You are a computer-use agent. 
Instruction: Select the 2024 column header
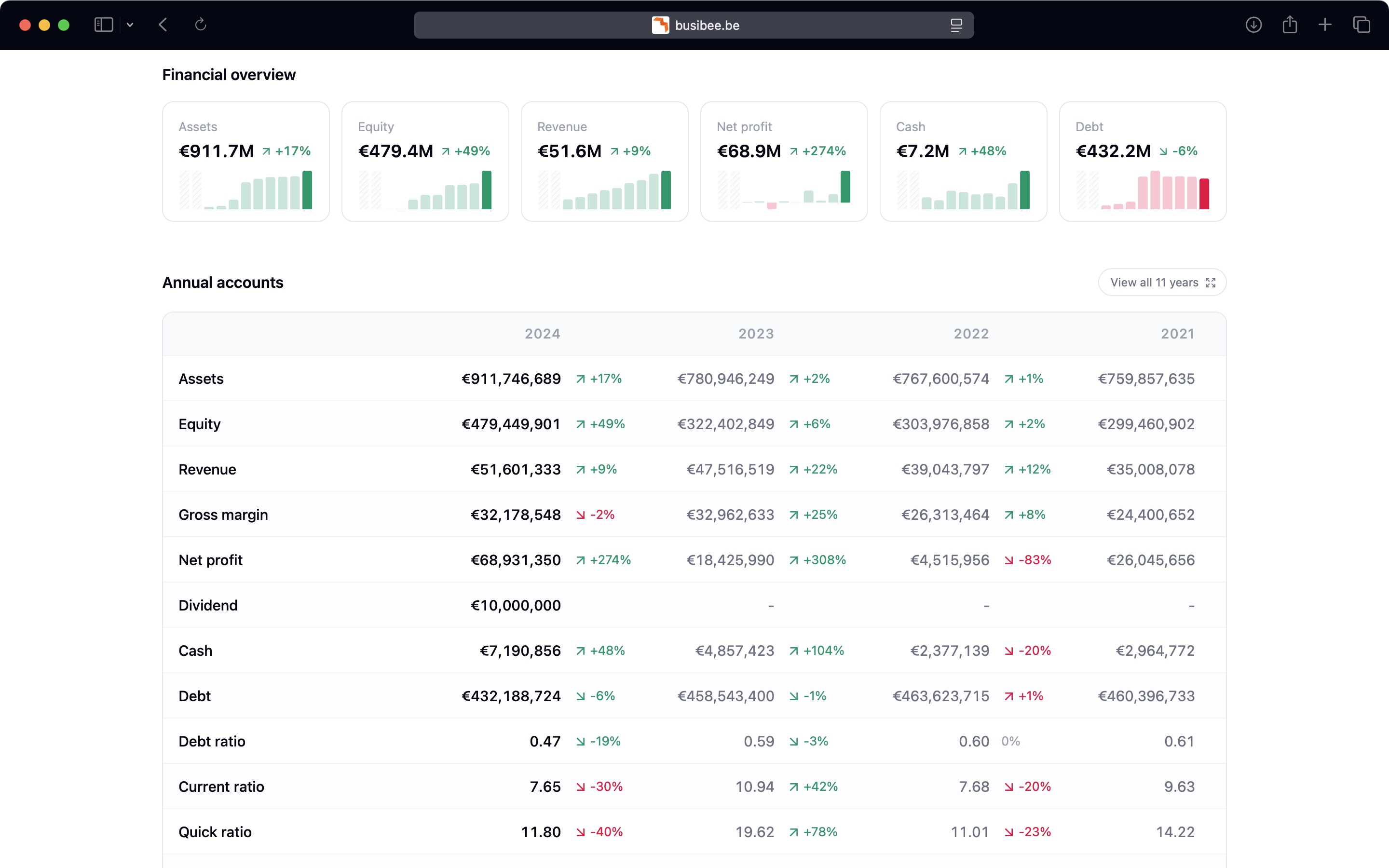[543, 334]
